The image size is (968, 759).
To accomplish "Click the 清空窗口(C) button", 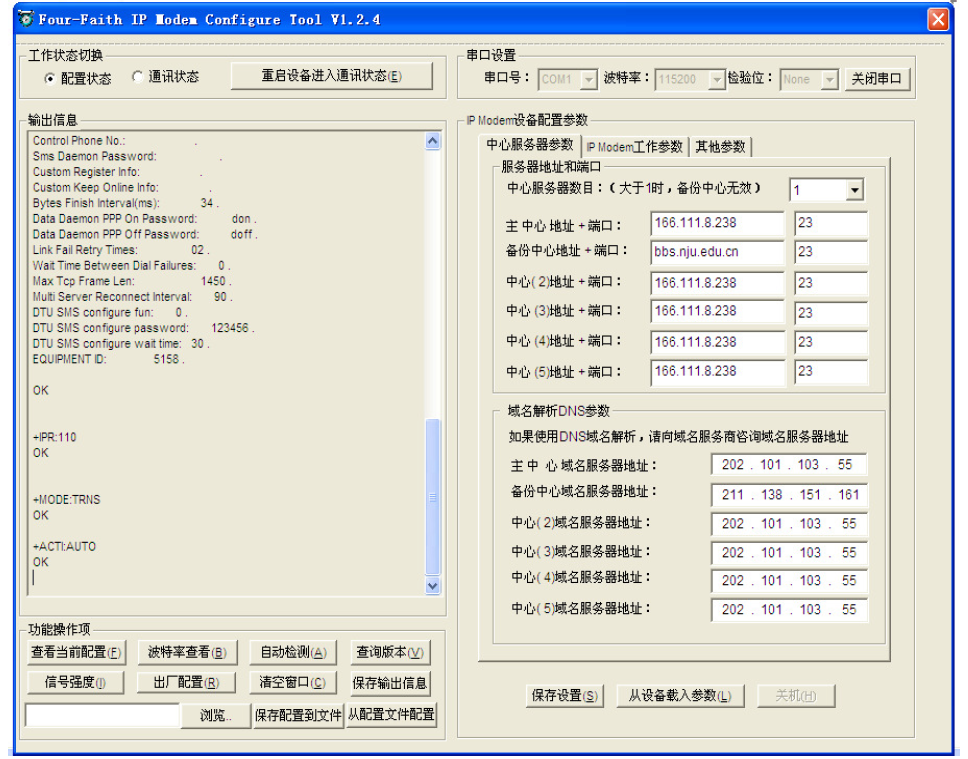I will pos(293,682).
